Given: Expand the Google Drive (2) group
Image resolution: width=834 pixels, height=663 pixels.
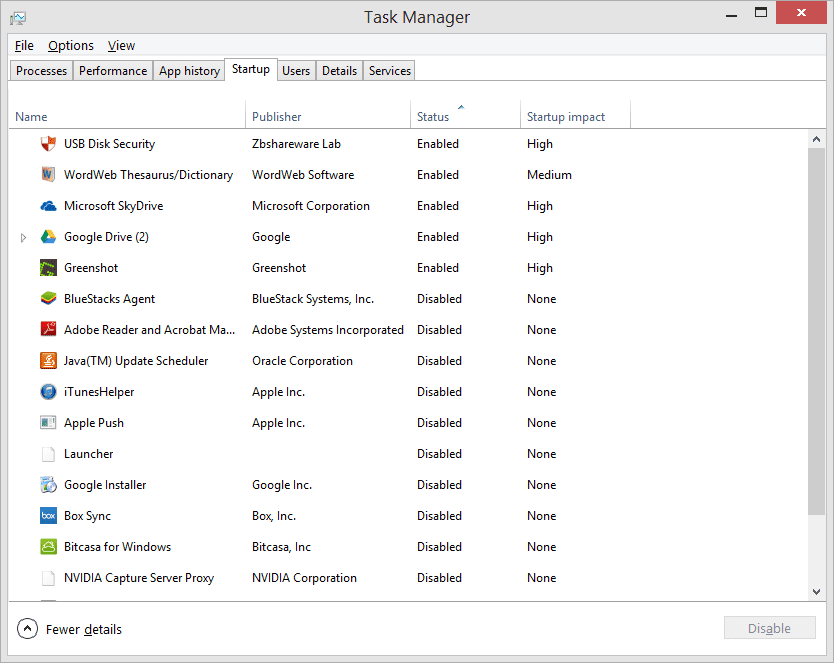Looking at the screenshot, I should 24,238.
